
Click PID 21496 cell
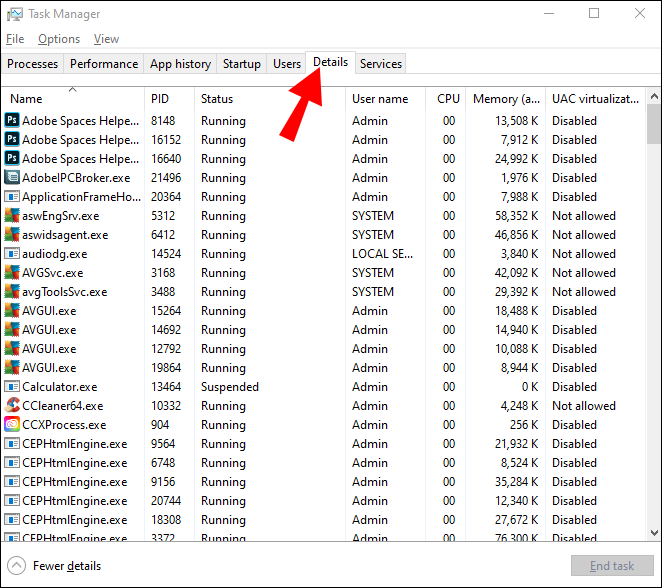(166, 178)
